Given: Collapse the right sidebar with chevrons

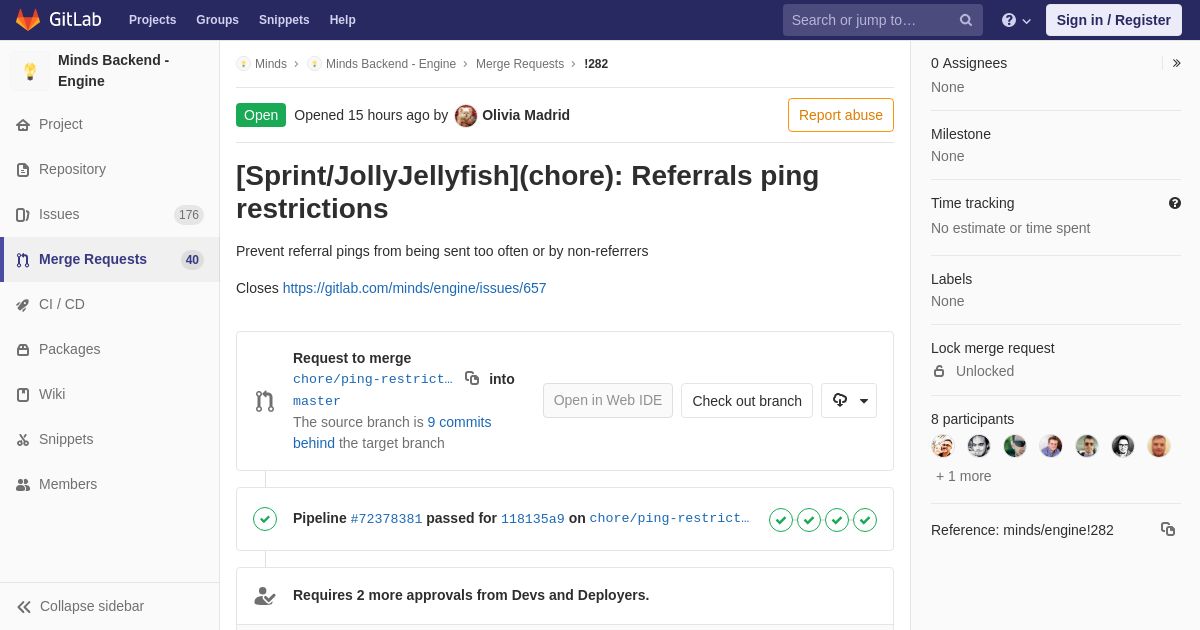Looking at the screenshot, I should [x=1176, y=63].
